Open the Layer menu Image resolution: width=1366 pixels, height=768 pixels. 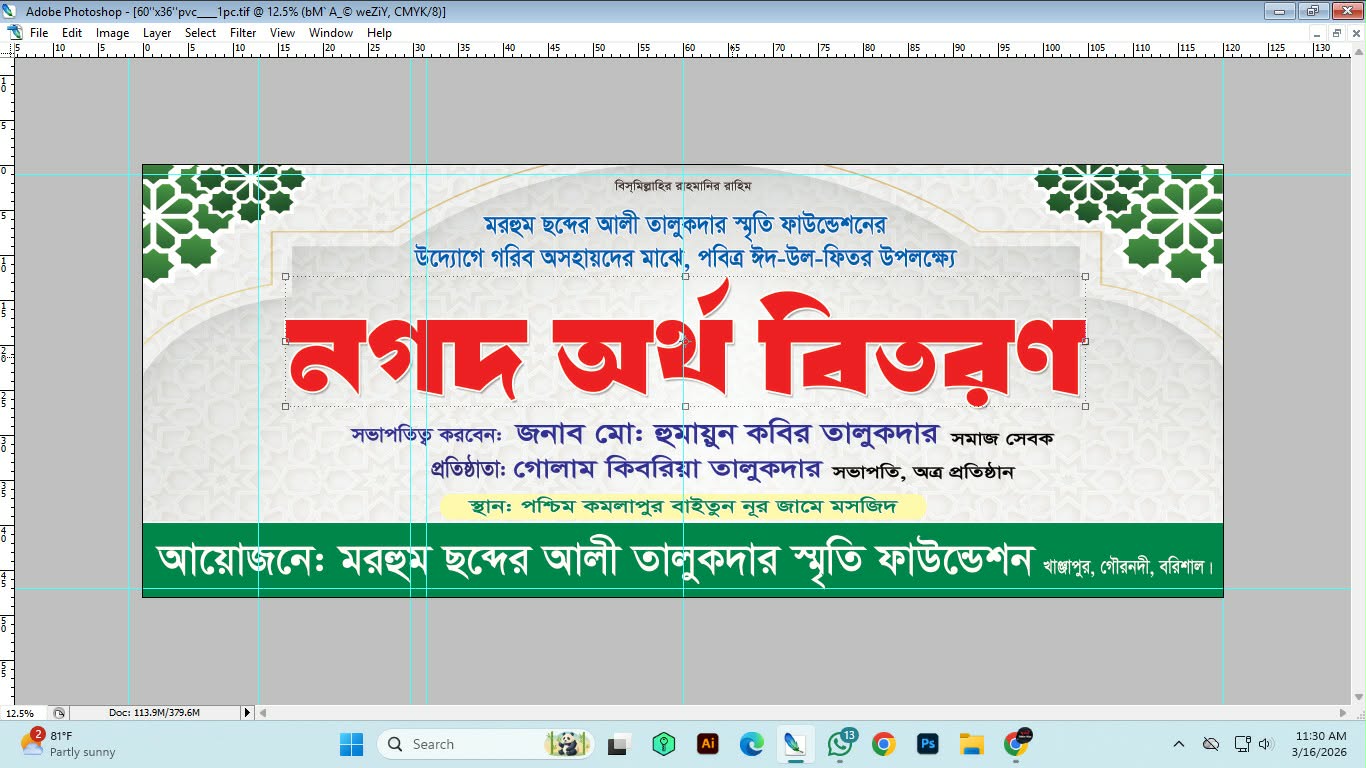[157, 33]
